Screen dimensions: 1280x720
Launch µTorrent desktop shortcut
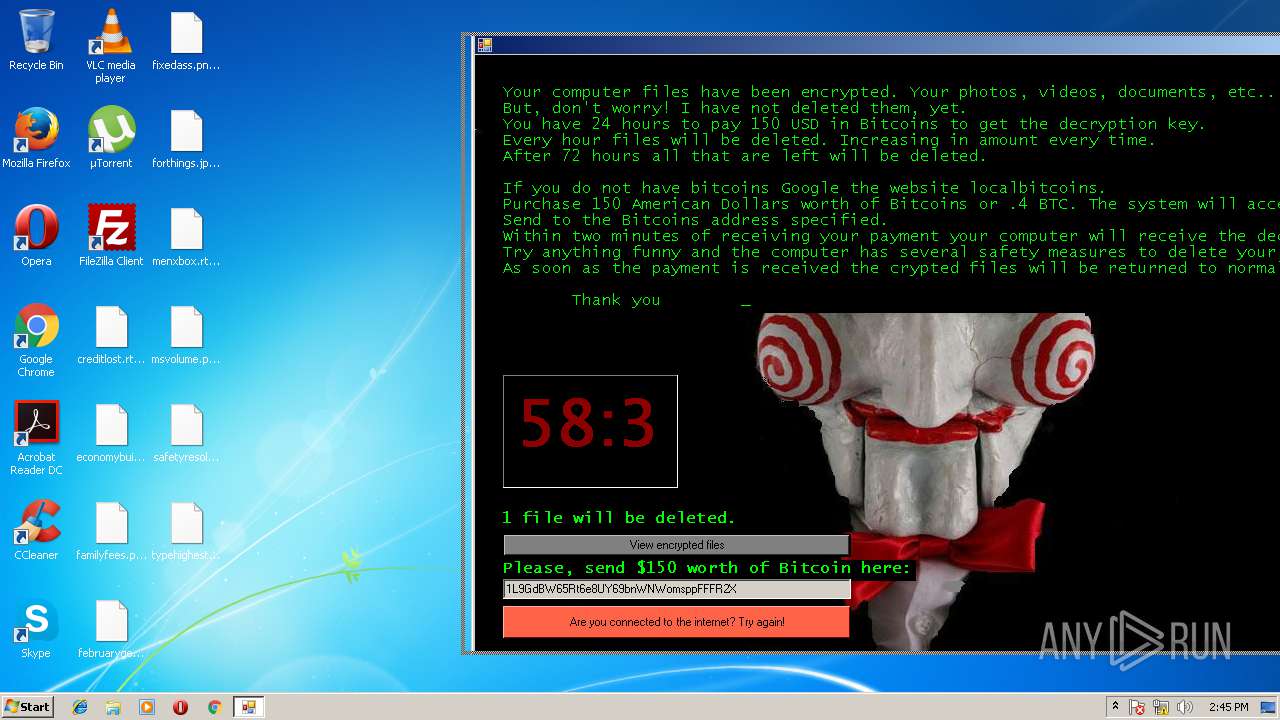pyautogui.click(x=110, y=138)
